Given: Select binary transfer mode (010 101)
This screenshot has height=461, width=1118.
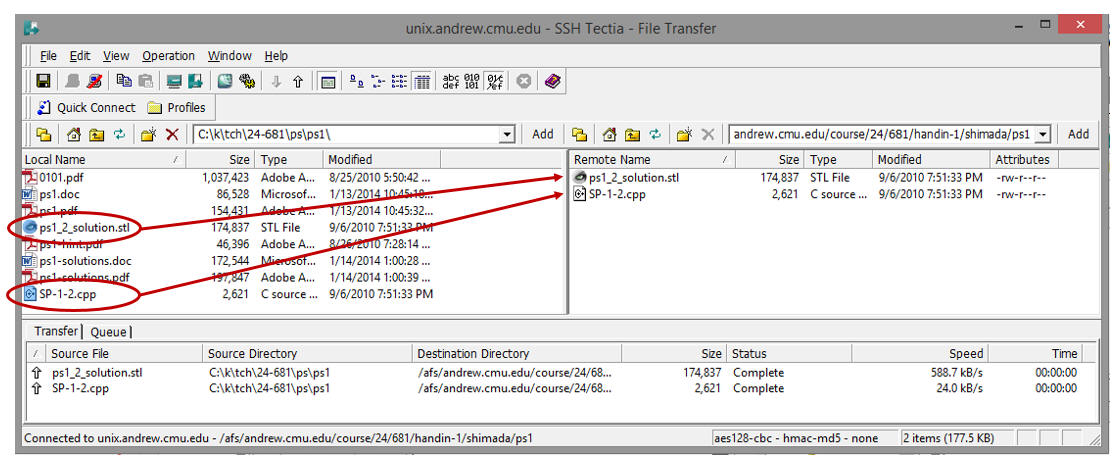Looking at the screenshot, I should tap(472, 81).
